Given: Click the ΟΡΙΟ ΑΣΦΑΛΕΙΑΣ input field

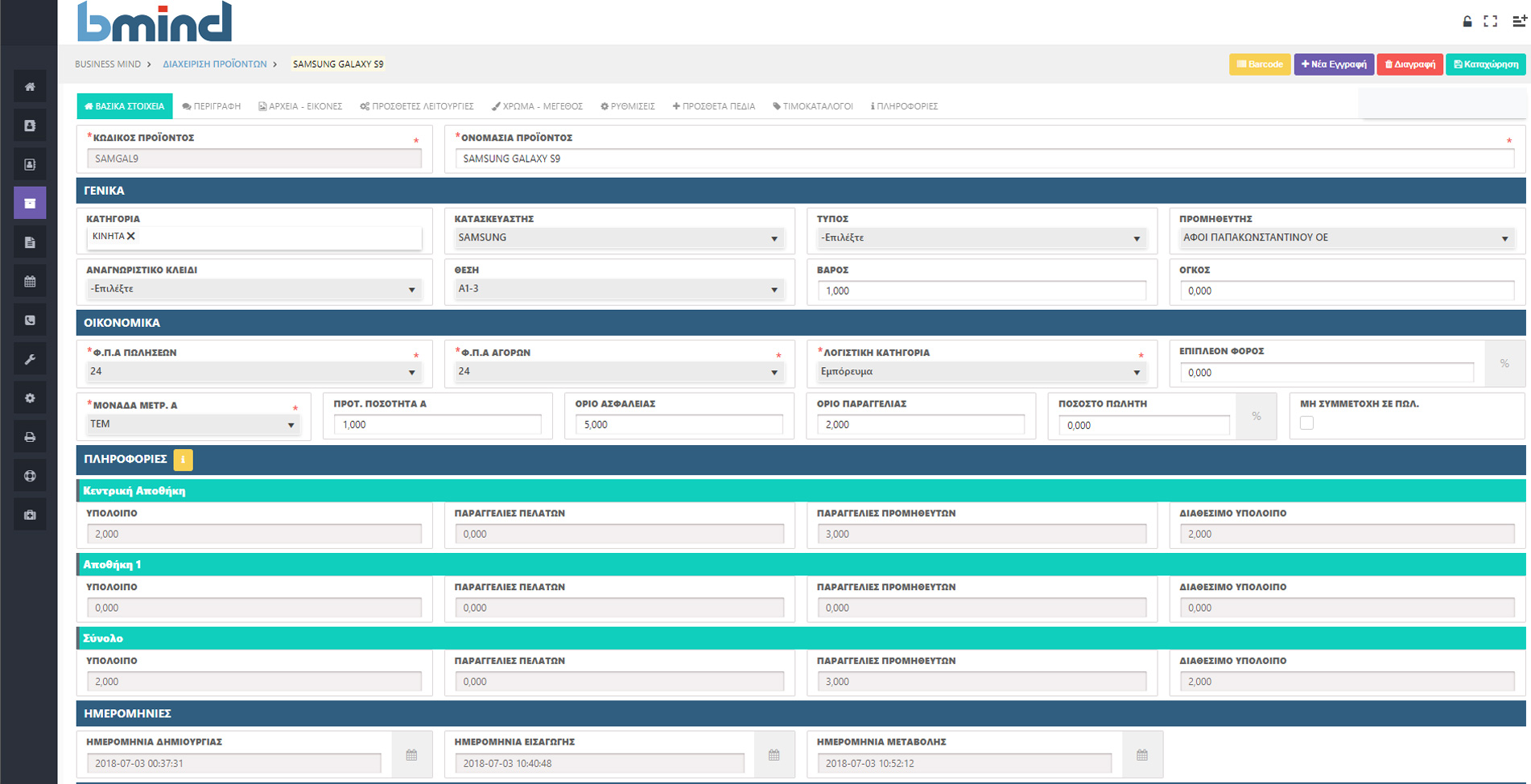Looking at the screenshot, I should pos(679,424).
